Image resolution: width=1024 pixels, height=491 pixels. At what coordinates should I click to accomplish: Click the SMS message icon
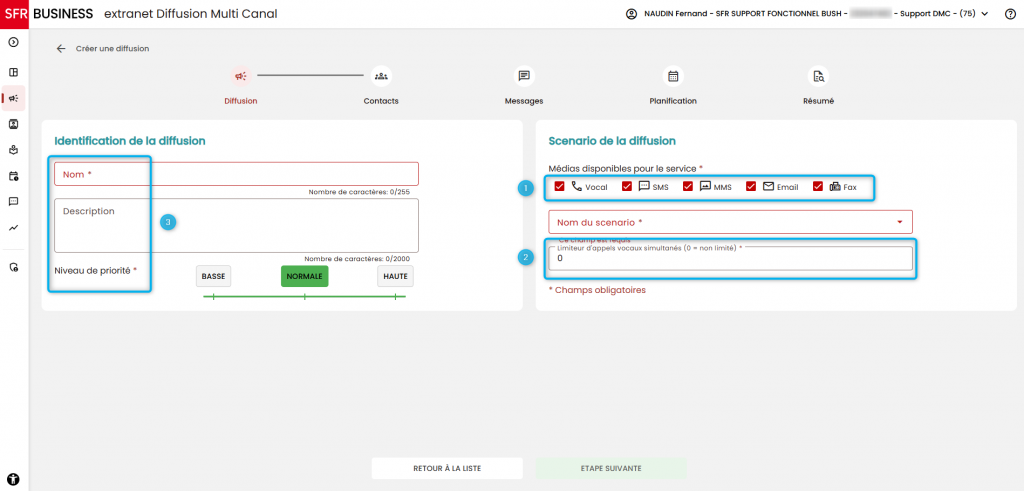click(x=643, y=186)
